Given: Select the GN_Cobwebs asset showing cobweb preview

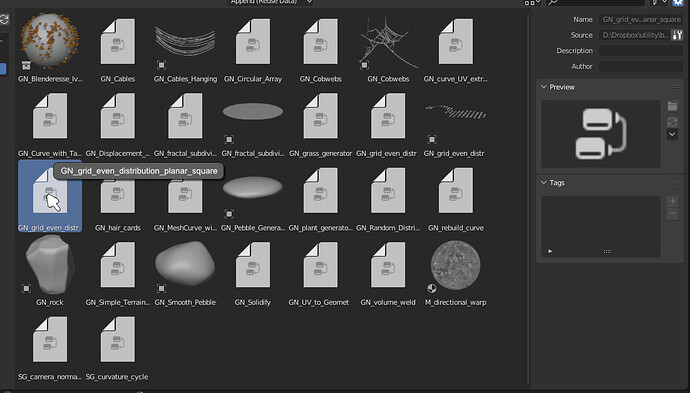Looking at the screenshot, I should point(388,48).
